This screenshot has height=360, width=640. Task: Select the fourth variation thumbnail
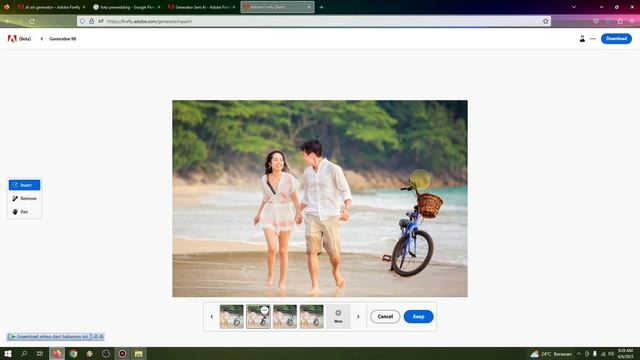(311, 316)
